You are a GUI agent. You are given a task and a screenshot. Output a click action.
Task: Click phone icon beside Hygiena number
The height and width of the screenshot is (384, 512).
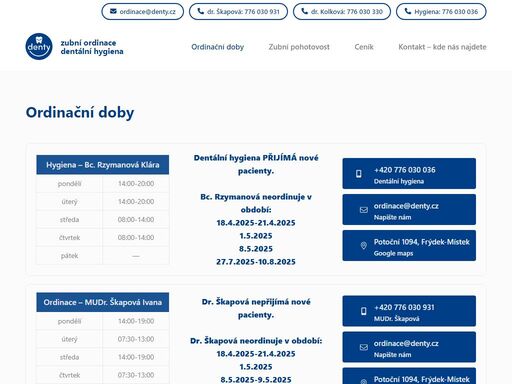pyautogui.click(x=408, y=11)
